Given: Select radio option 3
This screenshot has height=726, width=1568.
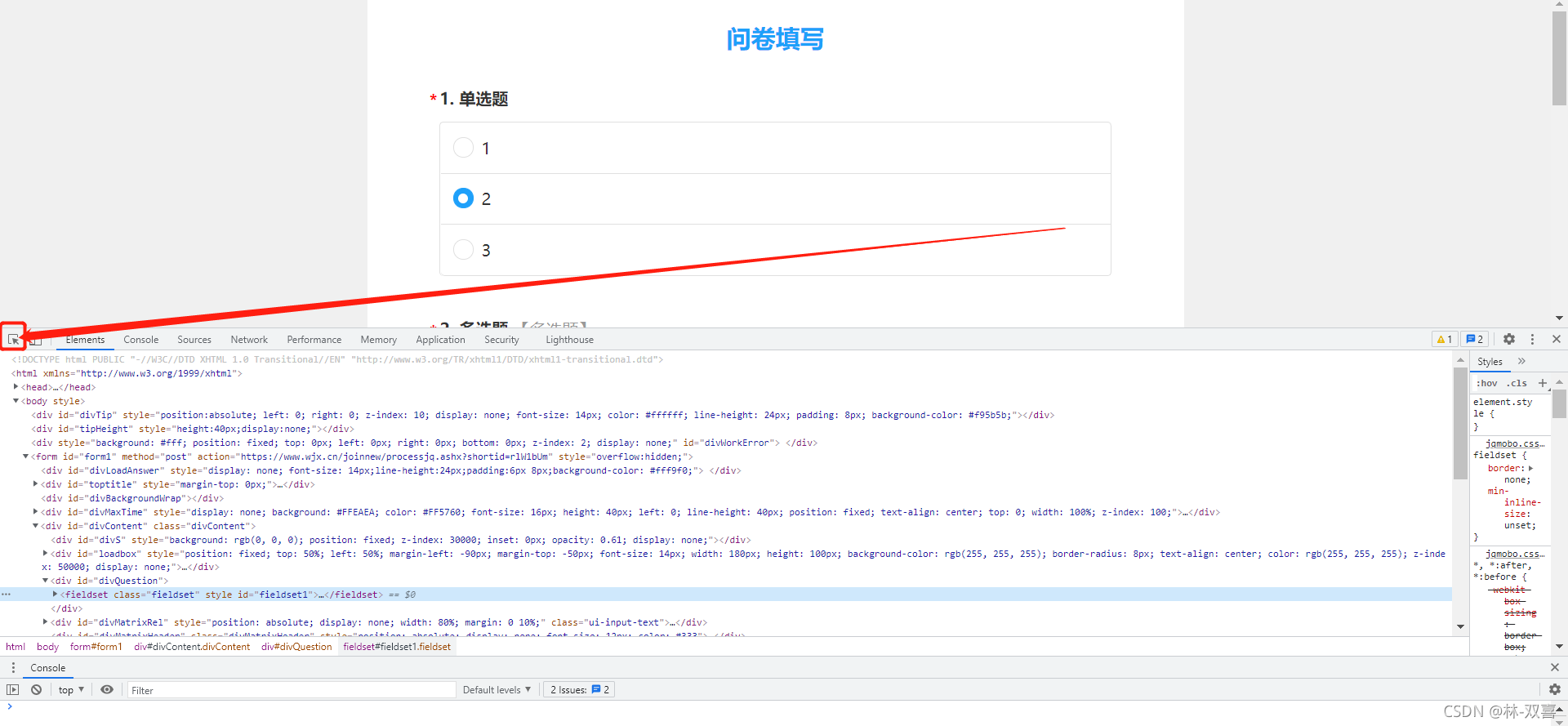Looking at the screenshot, I should coord(463,249).
